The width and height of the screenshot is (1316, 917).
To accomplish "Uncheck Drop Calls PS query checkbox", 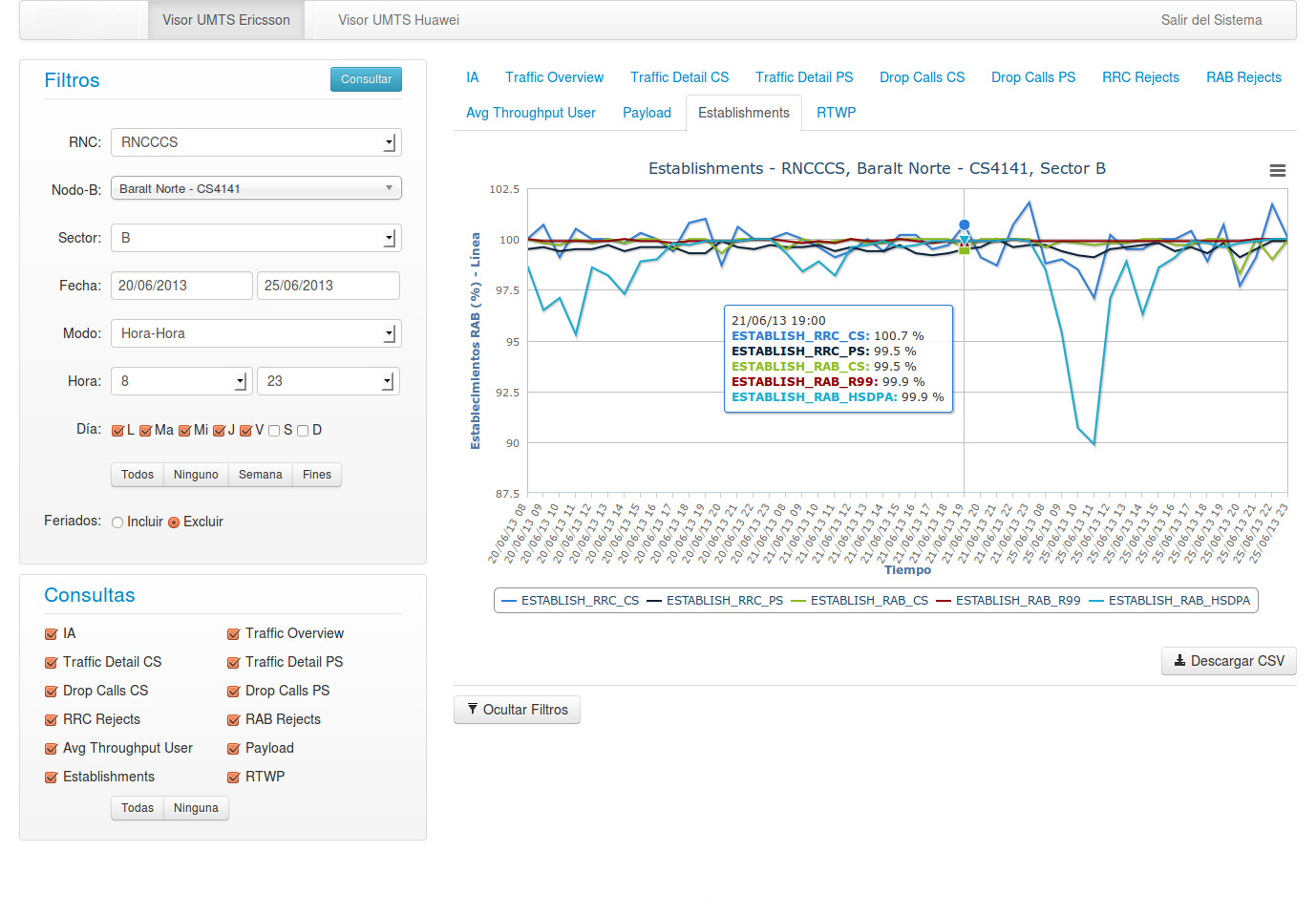I will (233, 692).
